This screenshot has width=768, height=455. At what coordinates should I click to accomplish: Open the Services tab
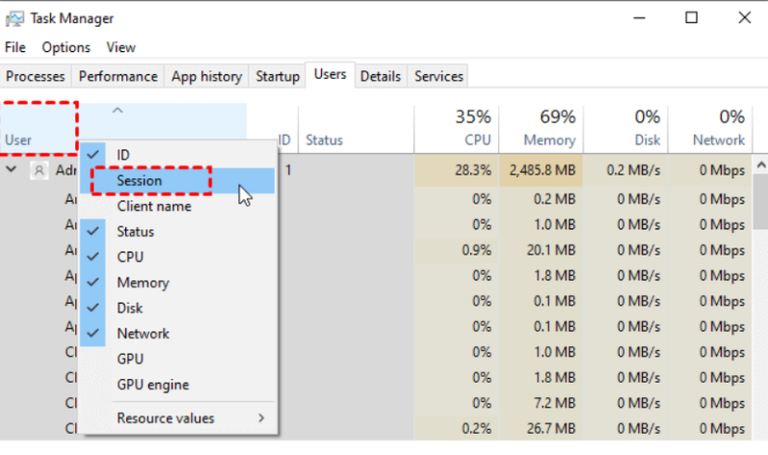tap(438, 76)
